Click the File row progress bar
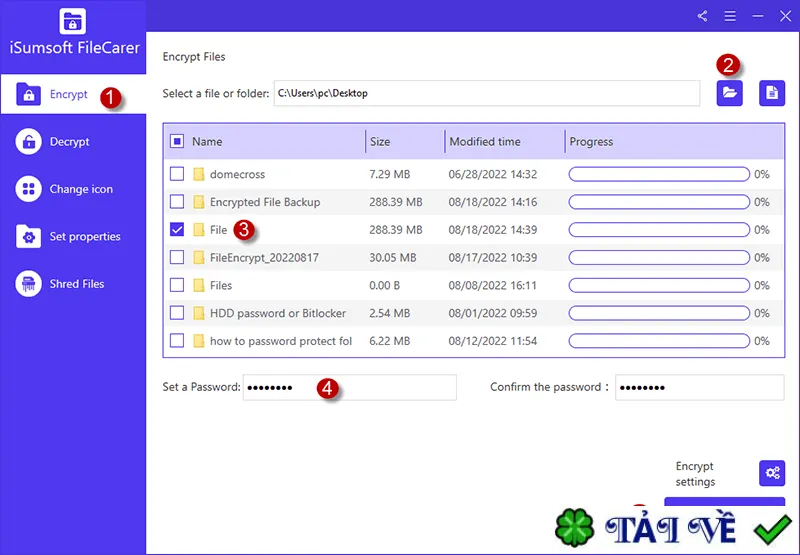 [659, 230]
